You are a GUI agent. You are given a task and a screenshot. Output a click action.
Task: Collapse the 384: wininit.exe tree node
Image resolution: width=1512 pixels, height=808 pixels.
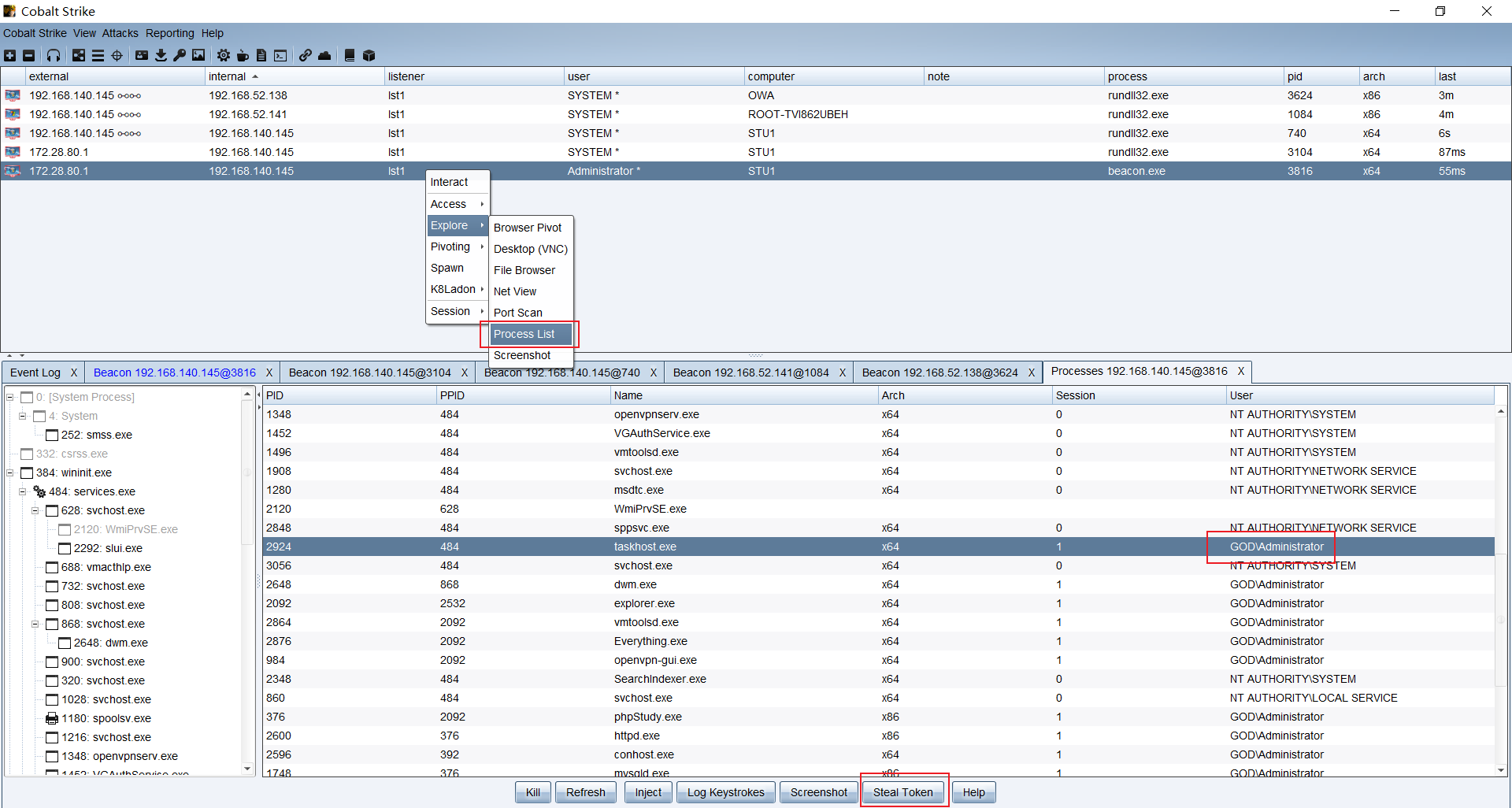[x=10, y=473]
